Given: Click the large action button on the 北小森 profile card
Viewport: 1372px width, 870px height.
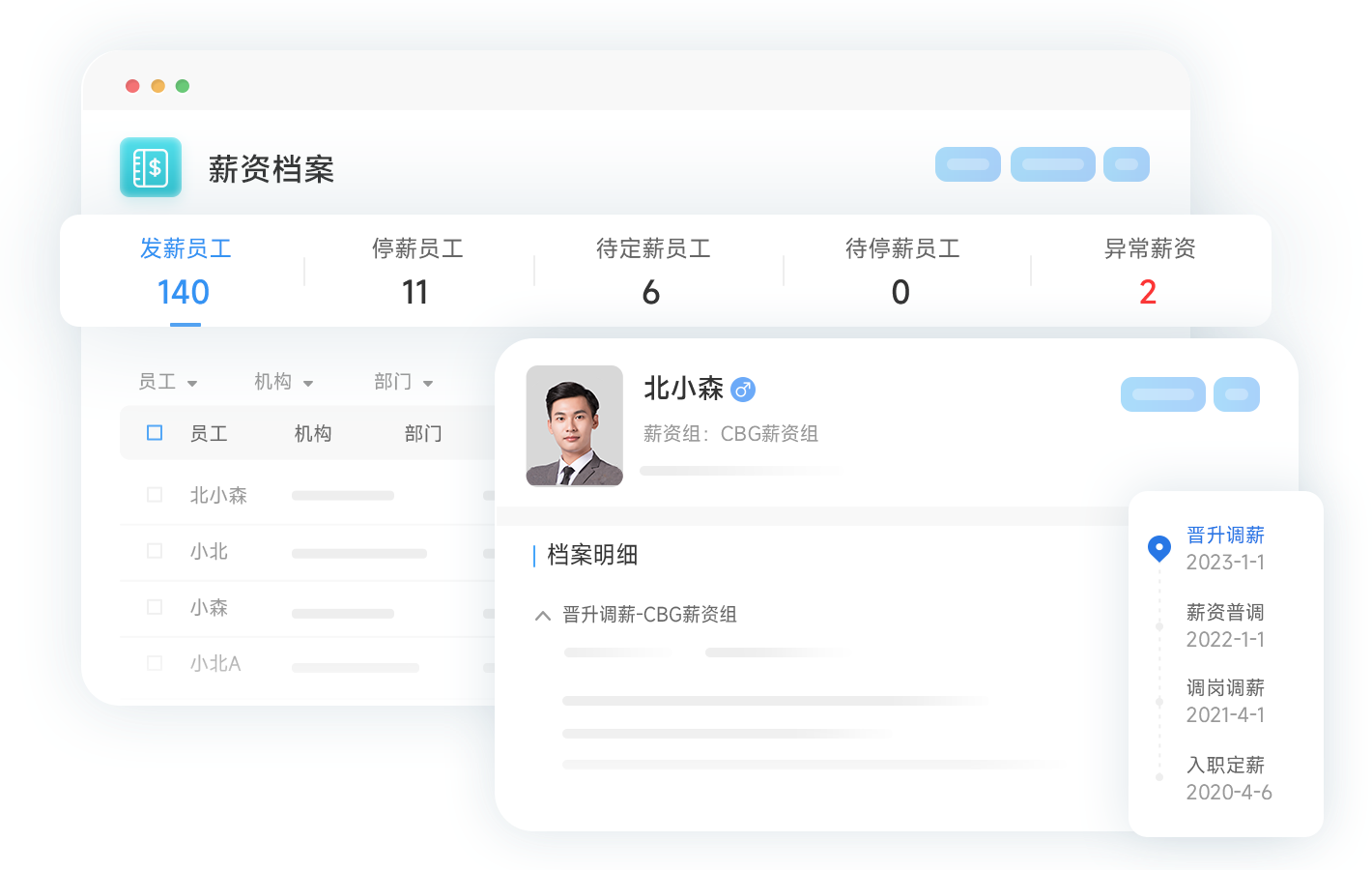Looking at the screenshot, I should (1162, 394).
